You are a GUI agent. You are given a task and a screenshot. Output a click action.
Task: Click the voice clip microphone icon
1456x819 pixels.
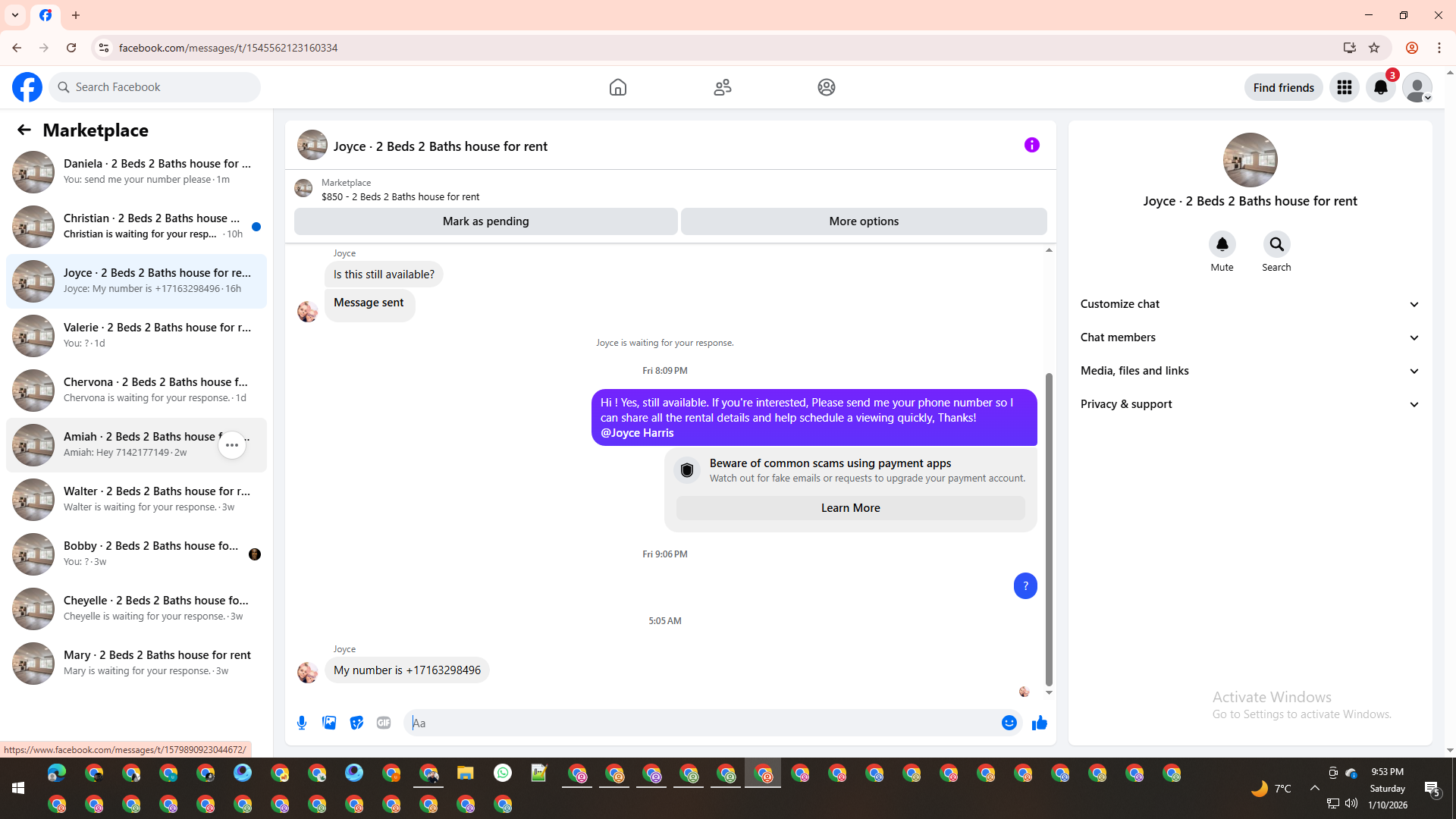pyautogui.click(x=302, y=723)
